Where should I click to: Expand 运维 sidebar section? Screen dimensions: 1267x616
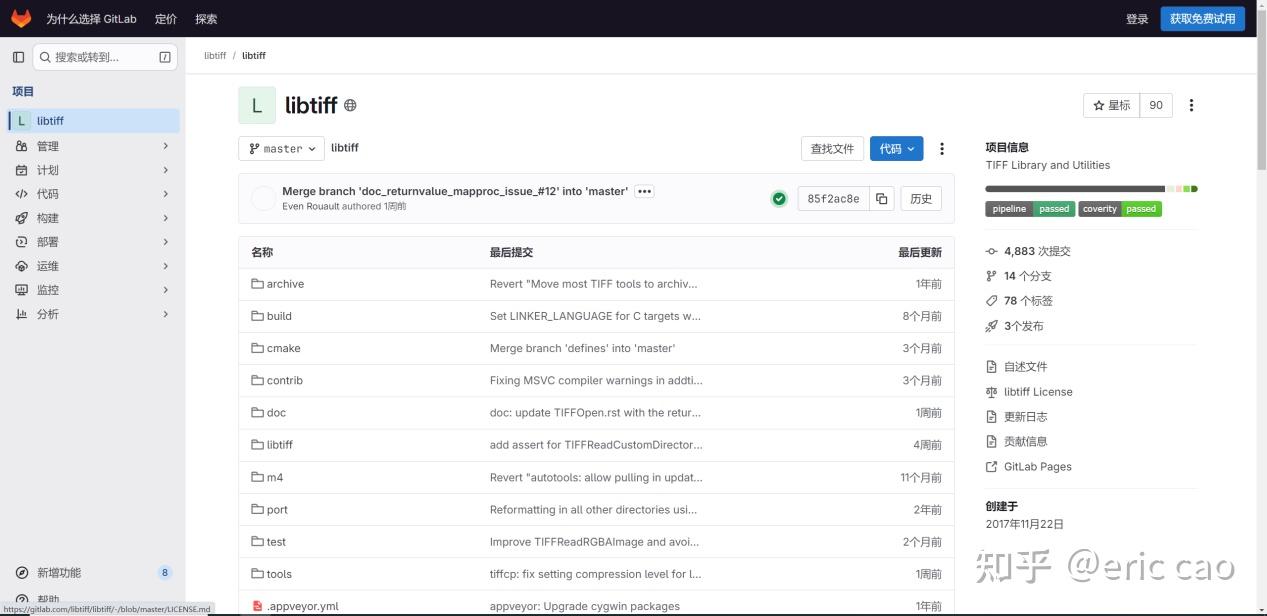92,266
